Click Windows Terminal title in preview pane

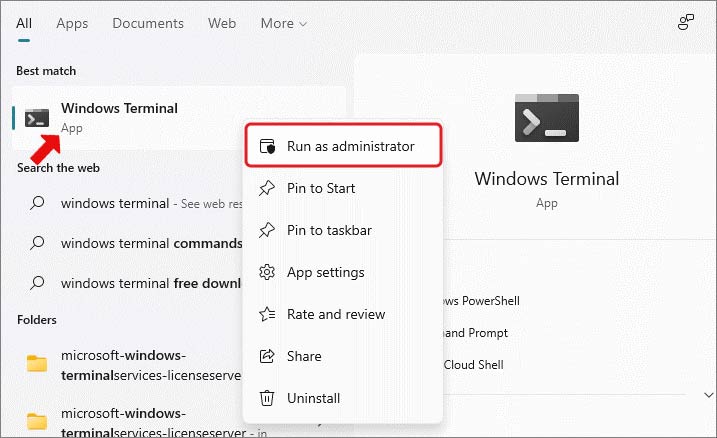click(x=546, y=179)
